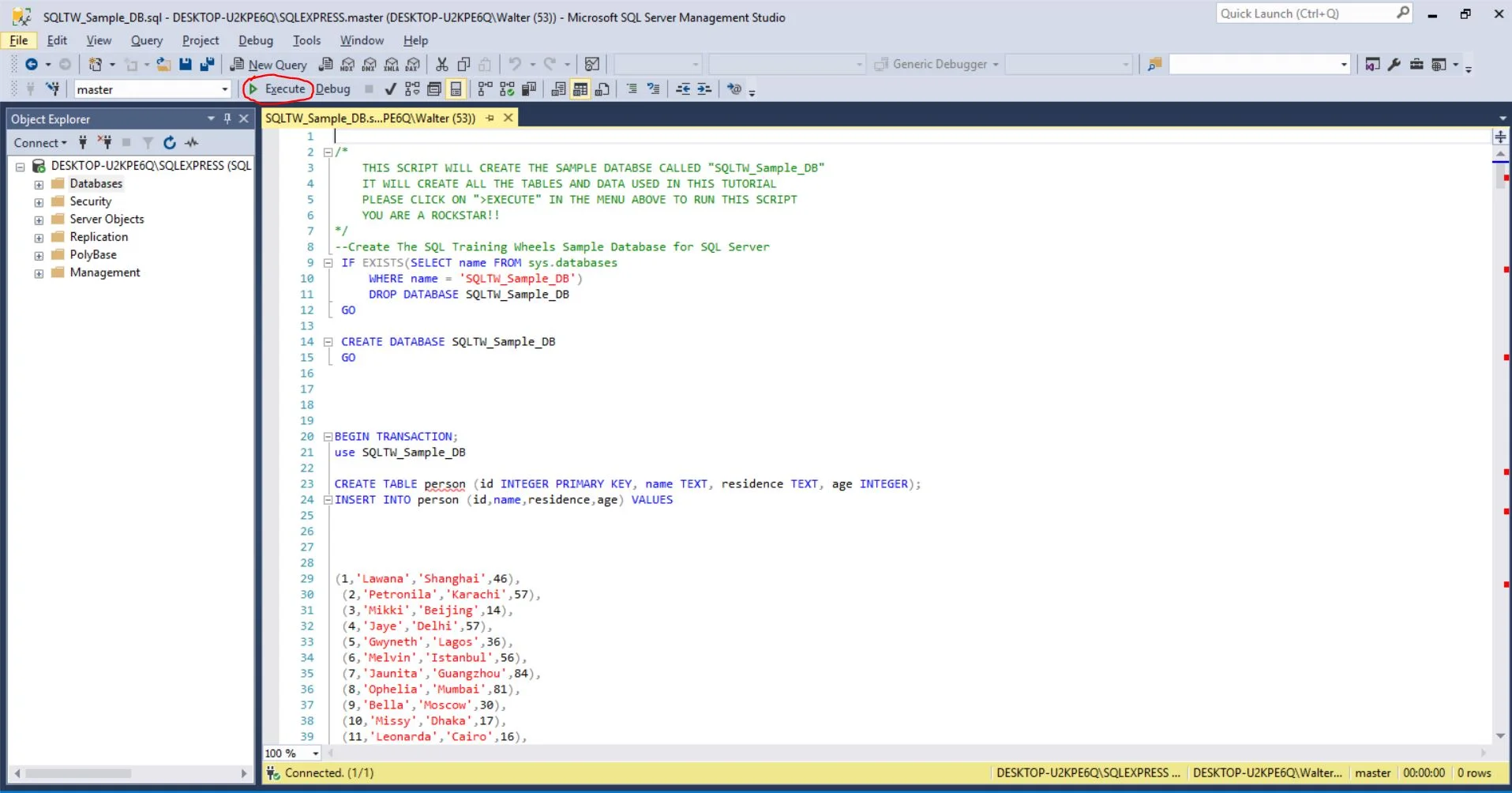Expand the Databases folder node
The image size is (1512, 793).
coord(39,184)
